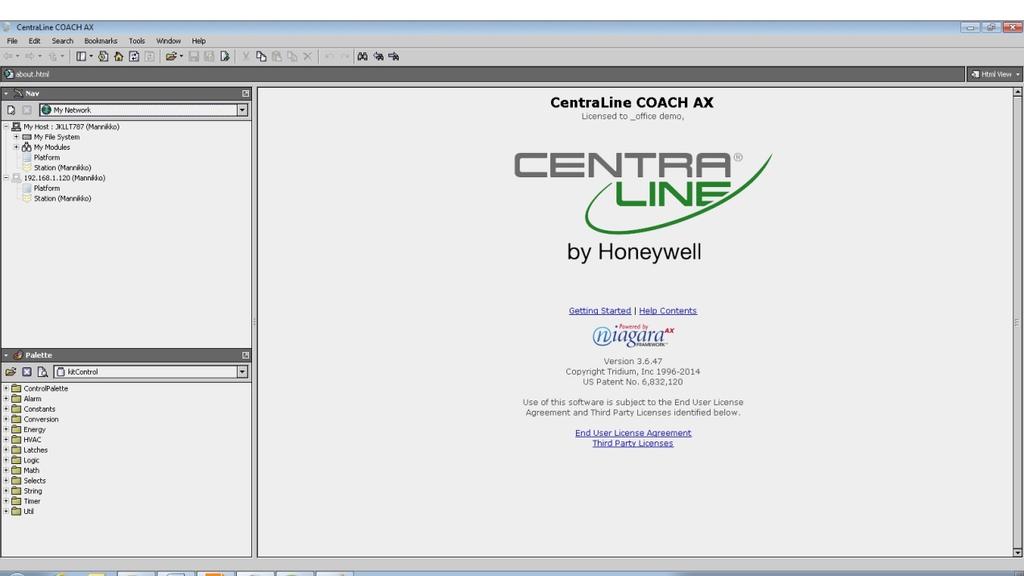This screenshot has height=576, width=1024.
Task: Maximize the Palette side bar panel
Action: [246, 355]
